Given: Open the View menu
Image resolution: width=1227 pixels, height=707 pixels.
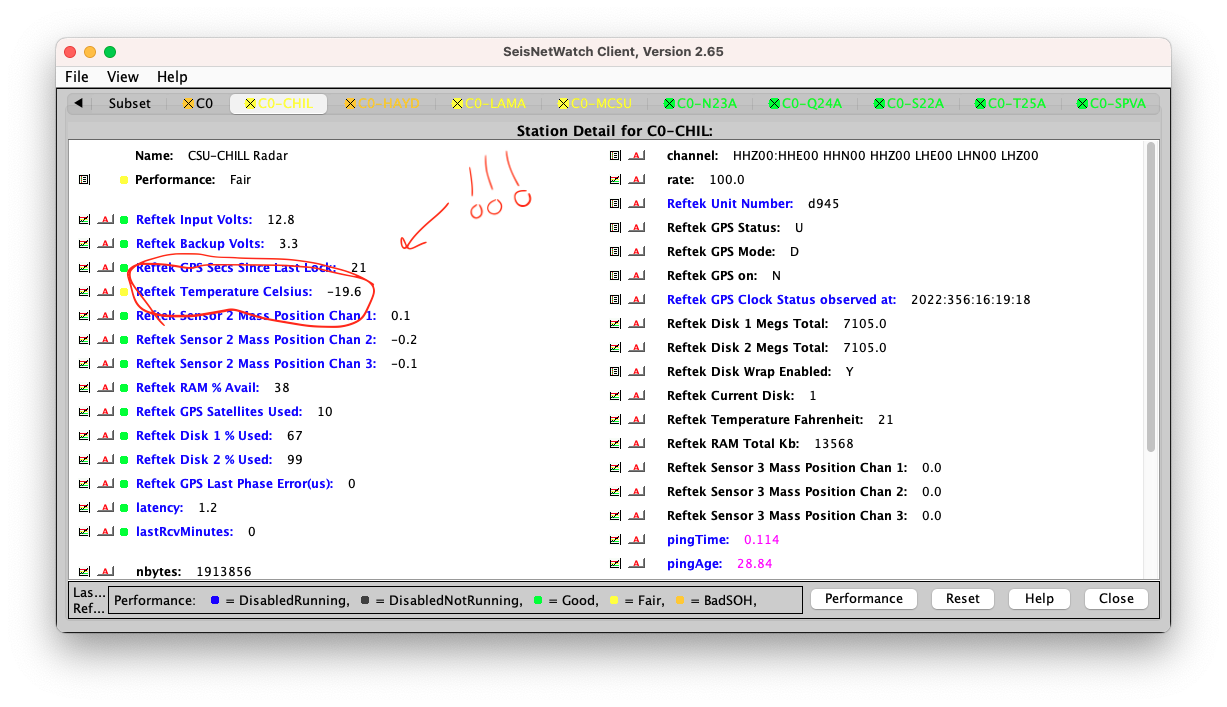Looking at the screenshot, I should pos(123,77).
